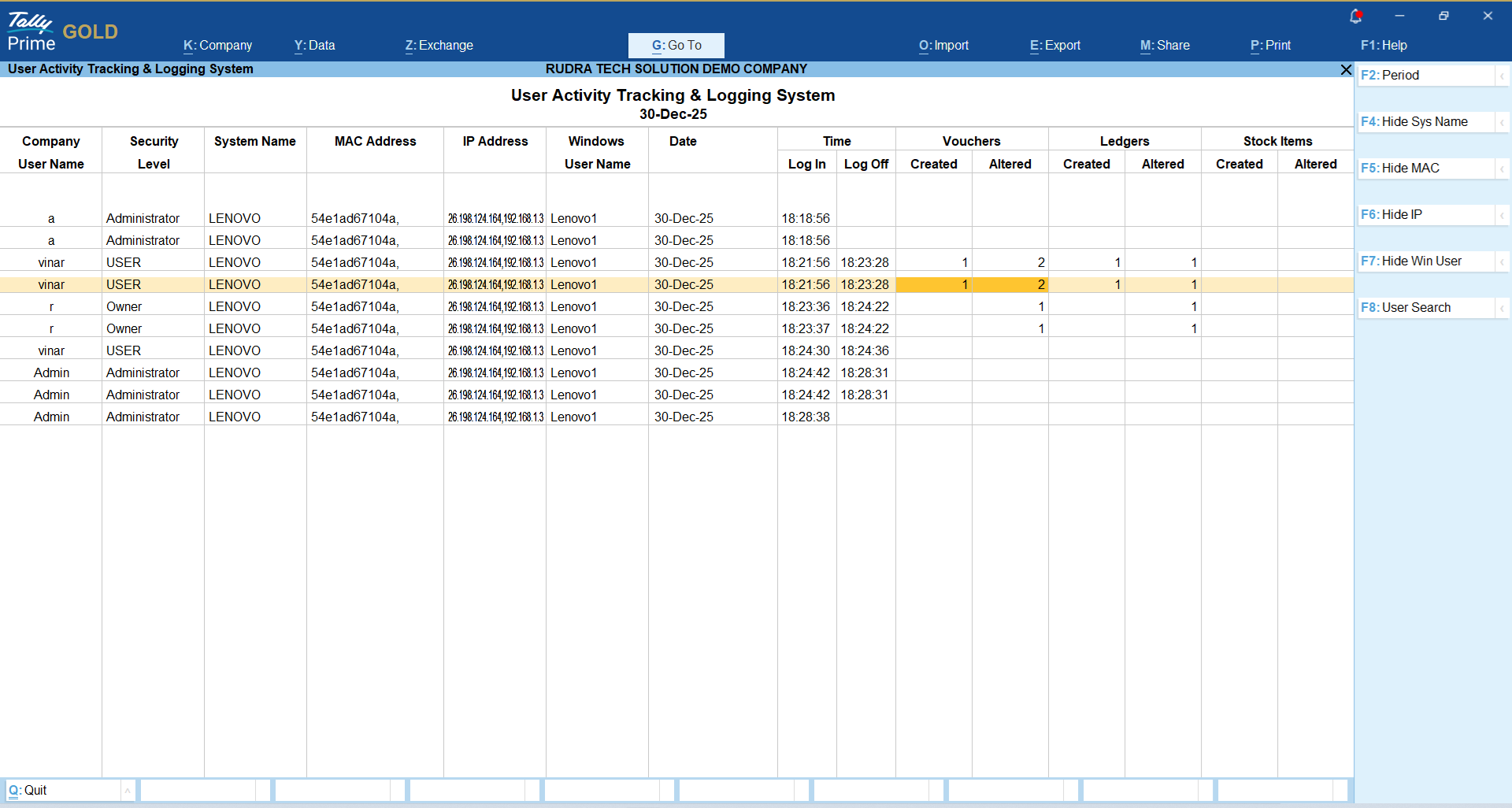This screenshot has width=1512, height=808.
Task: Expand the arrow beside F2 Period
Action: pyautogui.click(x=1502, y=76)
